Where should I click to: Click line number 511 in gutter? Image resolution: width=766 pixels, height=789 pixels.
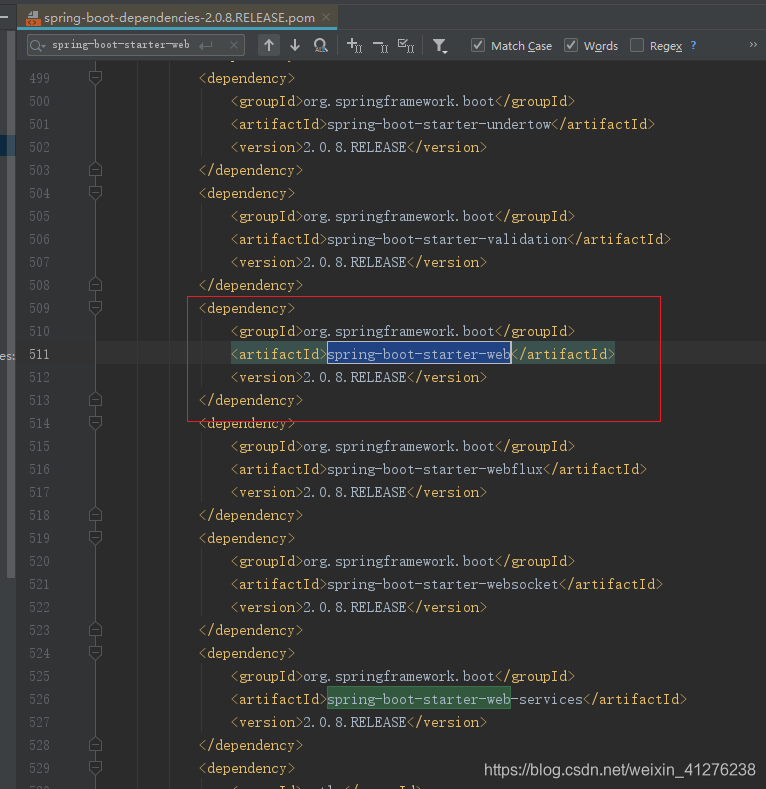pyautogui.click(x=39, y=354)
